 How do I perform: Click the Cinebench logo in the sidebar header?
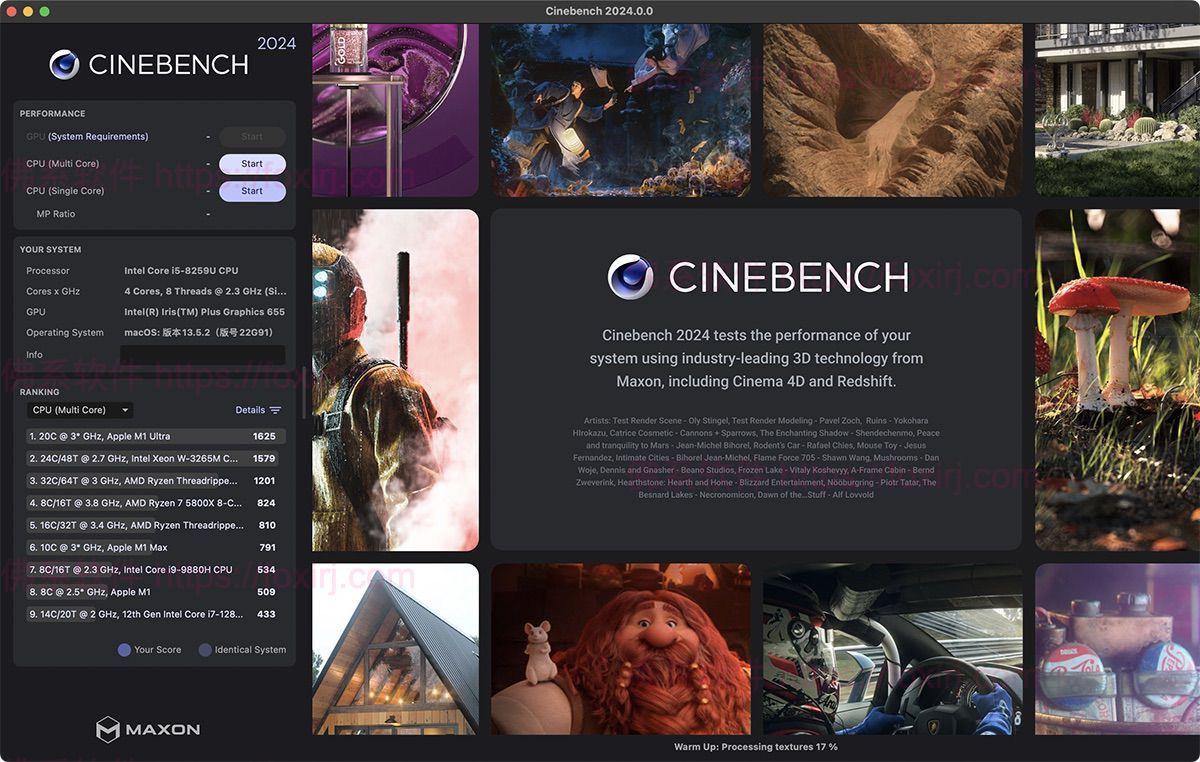click(x=63, y=65)
